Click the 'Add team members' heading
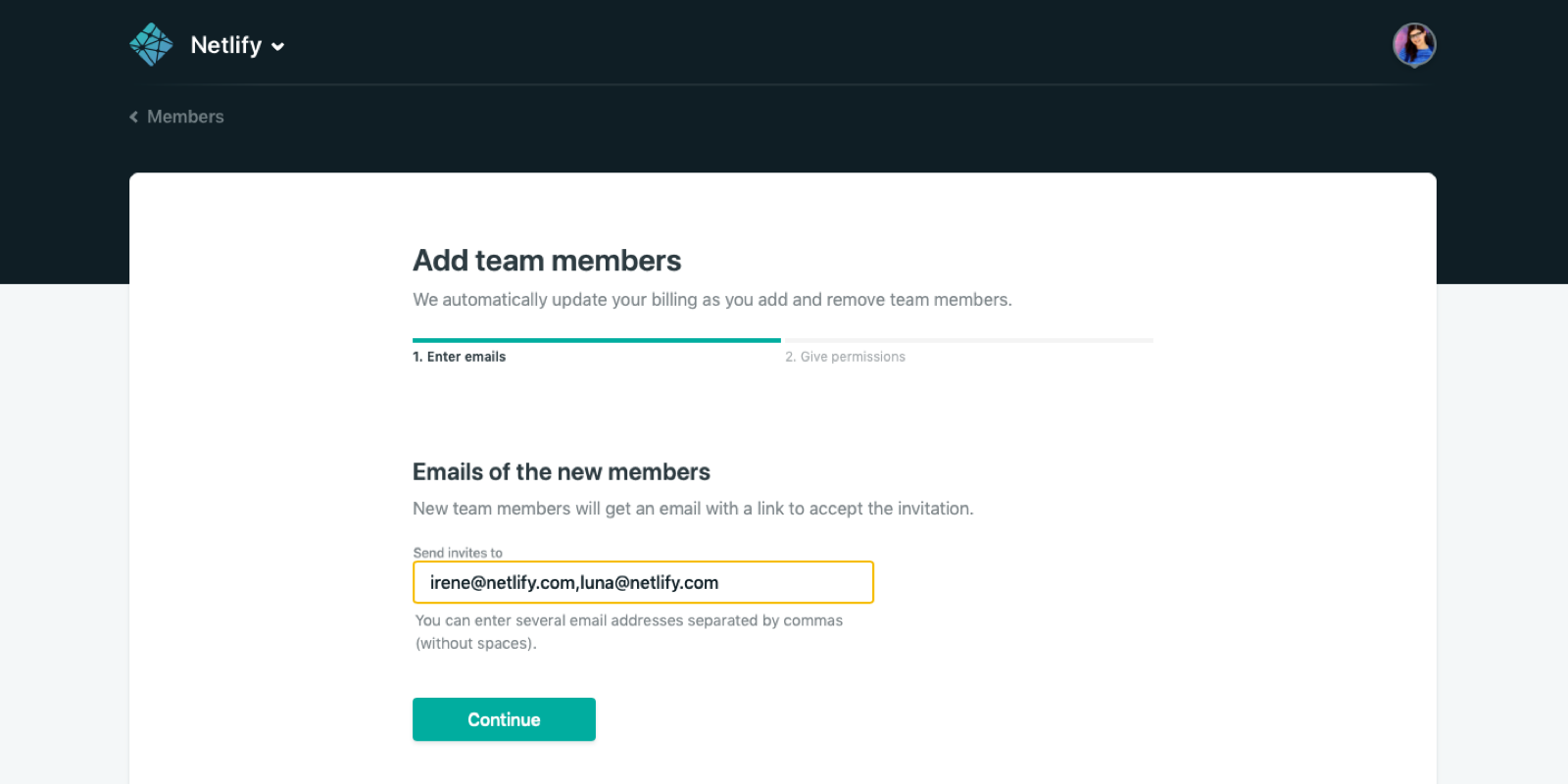 (x=547, y=261)
